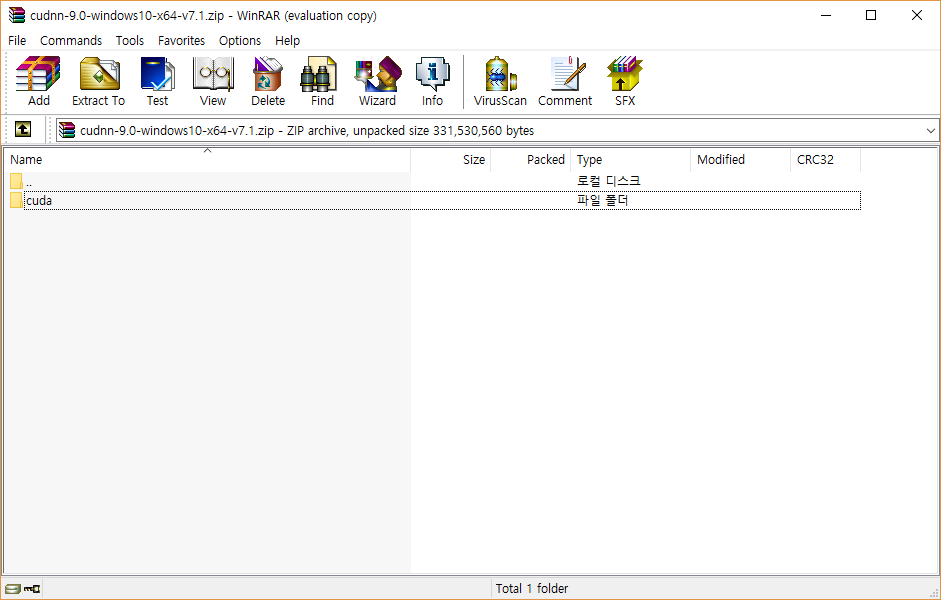Click the Add archive toolbar icon
Image resolution: width=941 pixels, height=600 pixels.
38,81
